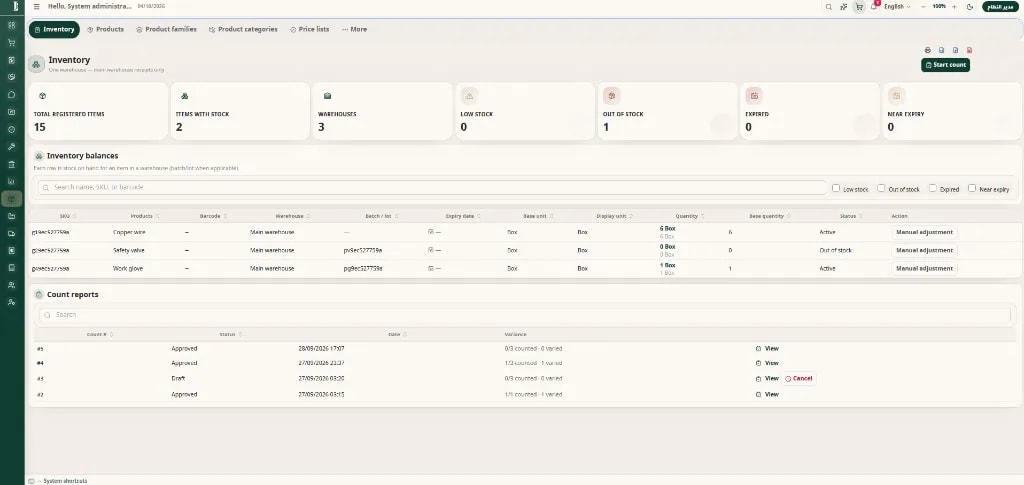1024x485 pixels.
Task: View the draft count report #3
Action: tap(767, 379)
